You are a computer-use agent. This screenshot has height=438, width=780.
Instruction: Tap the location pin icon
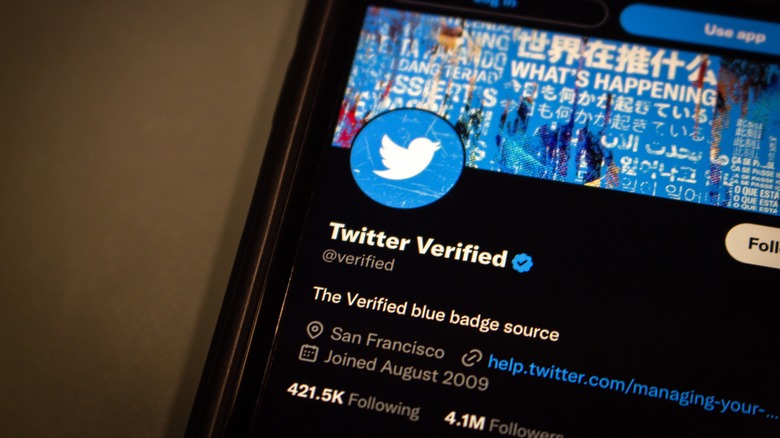[315, 329]
